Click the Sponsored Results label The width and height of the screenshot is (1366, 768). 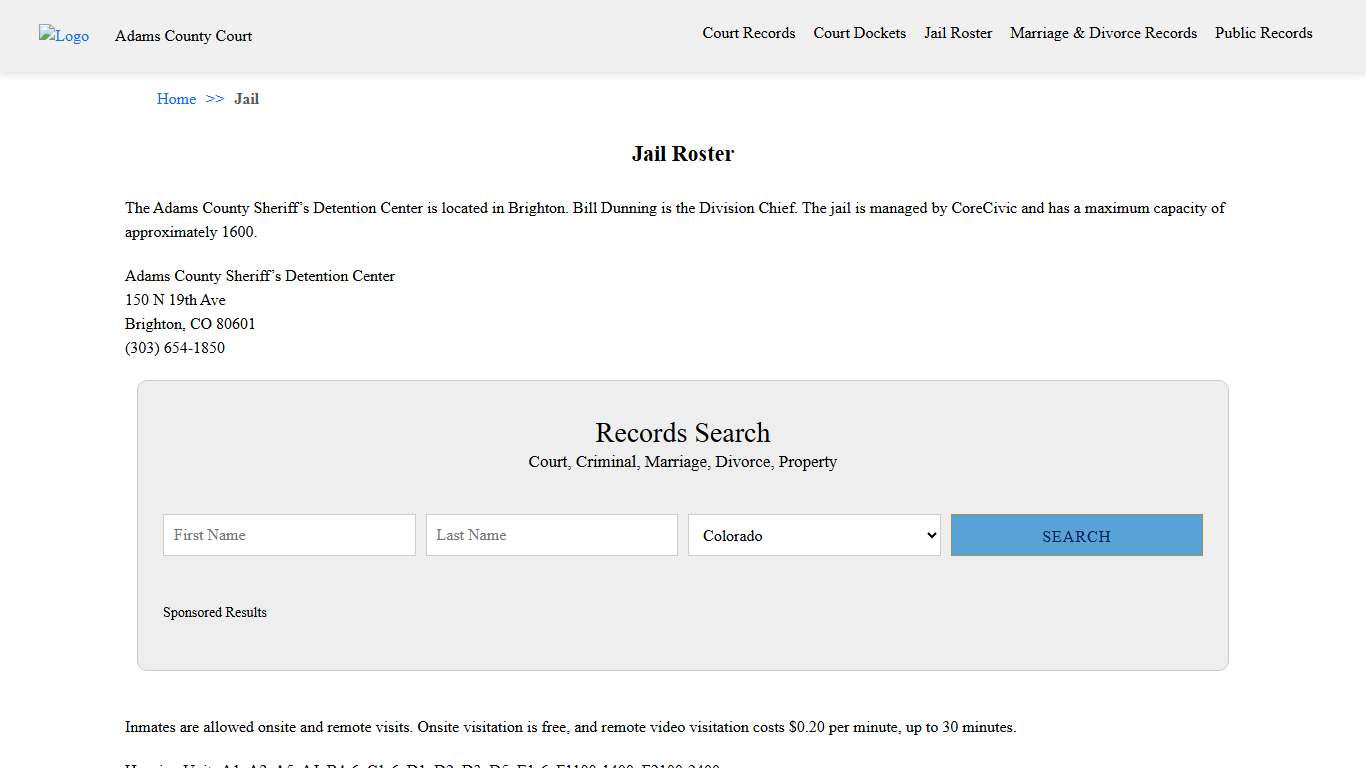coord(215,612)
